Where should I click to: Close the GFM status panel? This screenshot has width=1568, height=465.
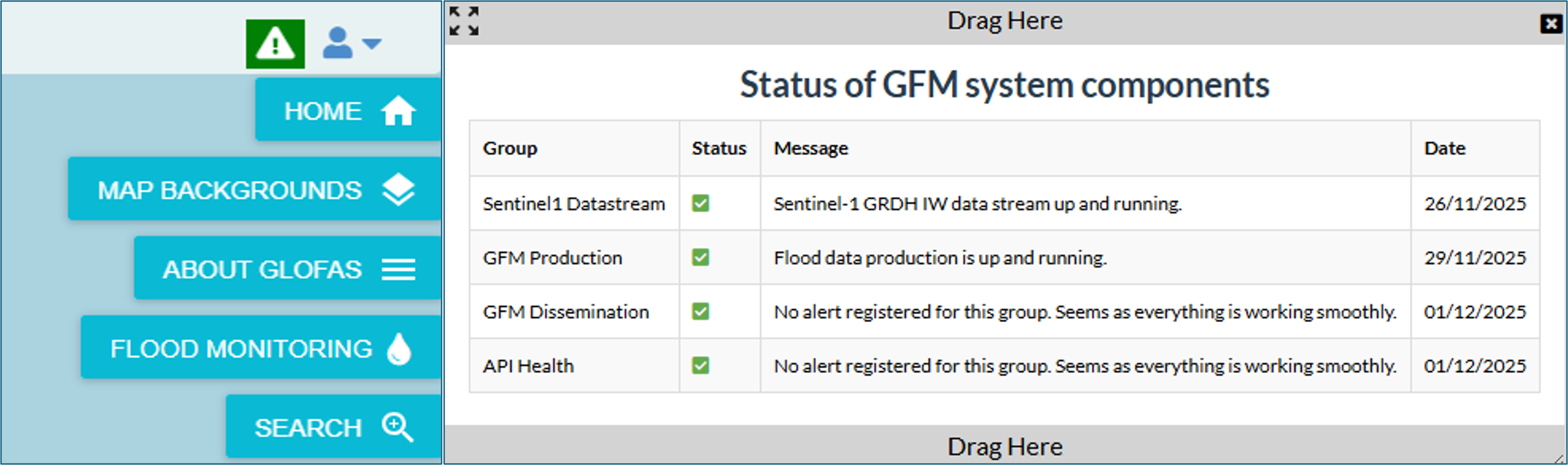(1551, 24)
